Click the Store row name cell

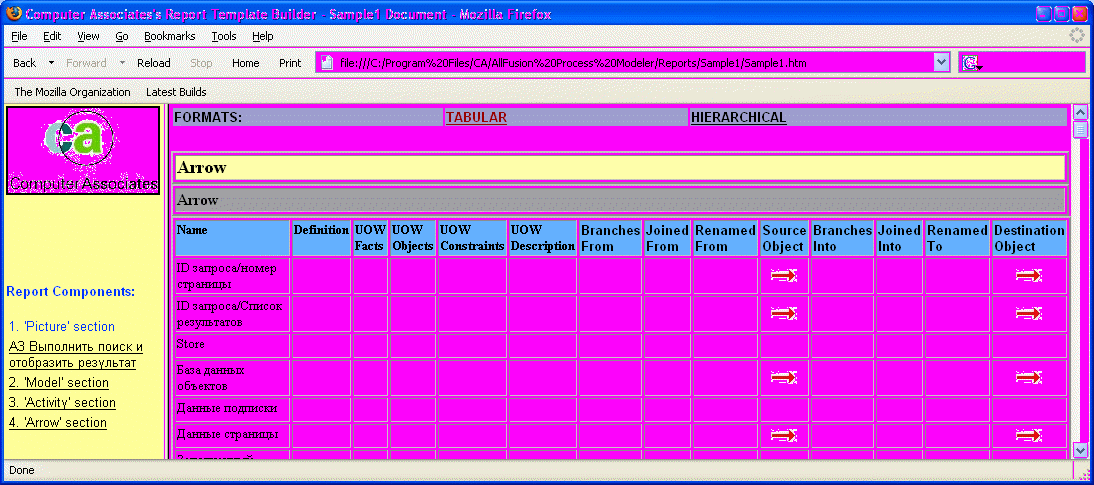tap(232, 345)
